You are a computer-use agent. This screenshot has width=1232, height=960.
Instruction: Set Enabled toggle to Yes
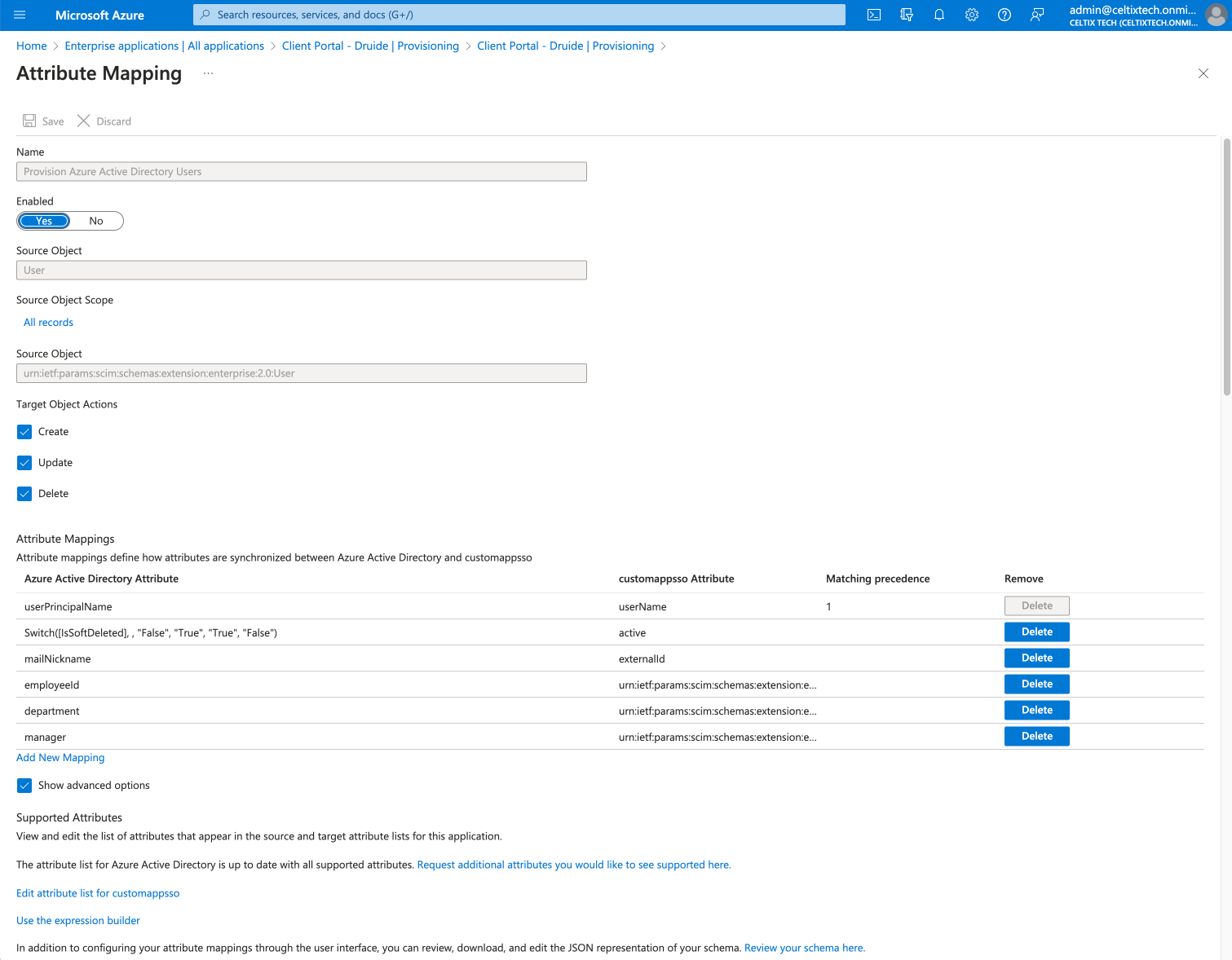(44, 221)
